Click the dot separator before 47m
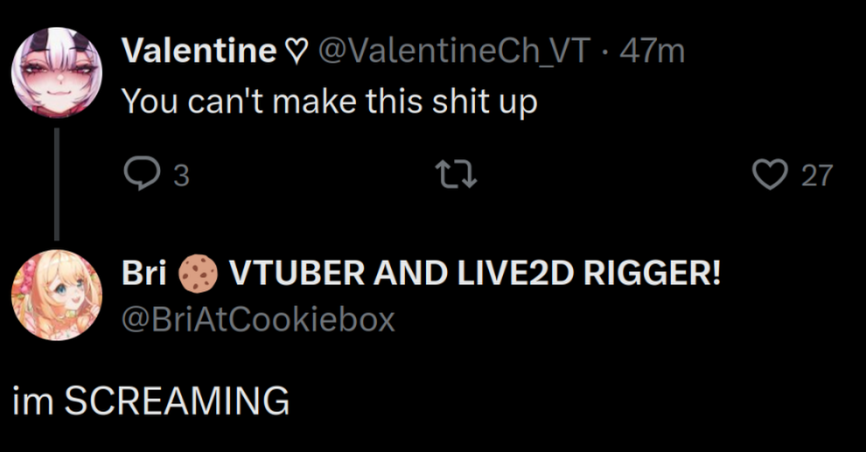This screenshot has width=866, height=452. [605, 53]
